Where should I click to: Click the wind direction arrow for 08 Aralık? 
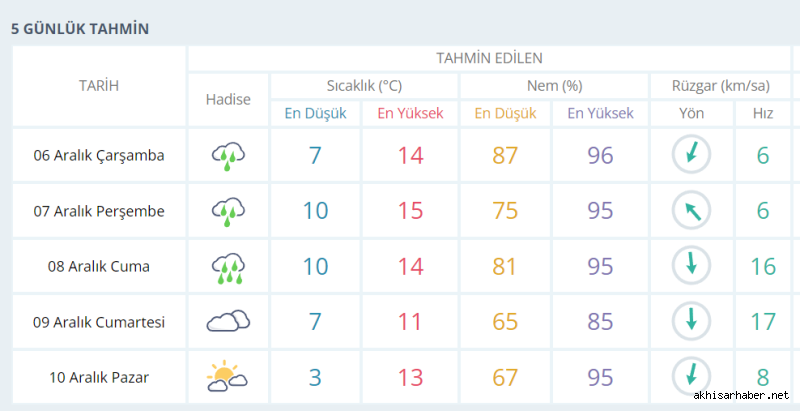[691, 266]
